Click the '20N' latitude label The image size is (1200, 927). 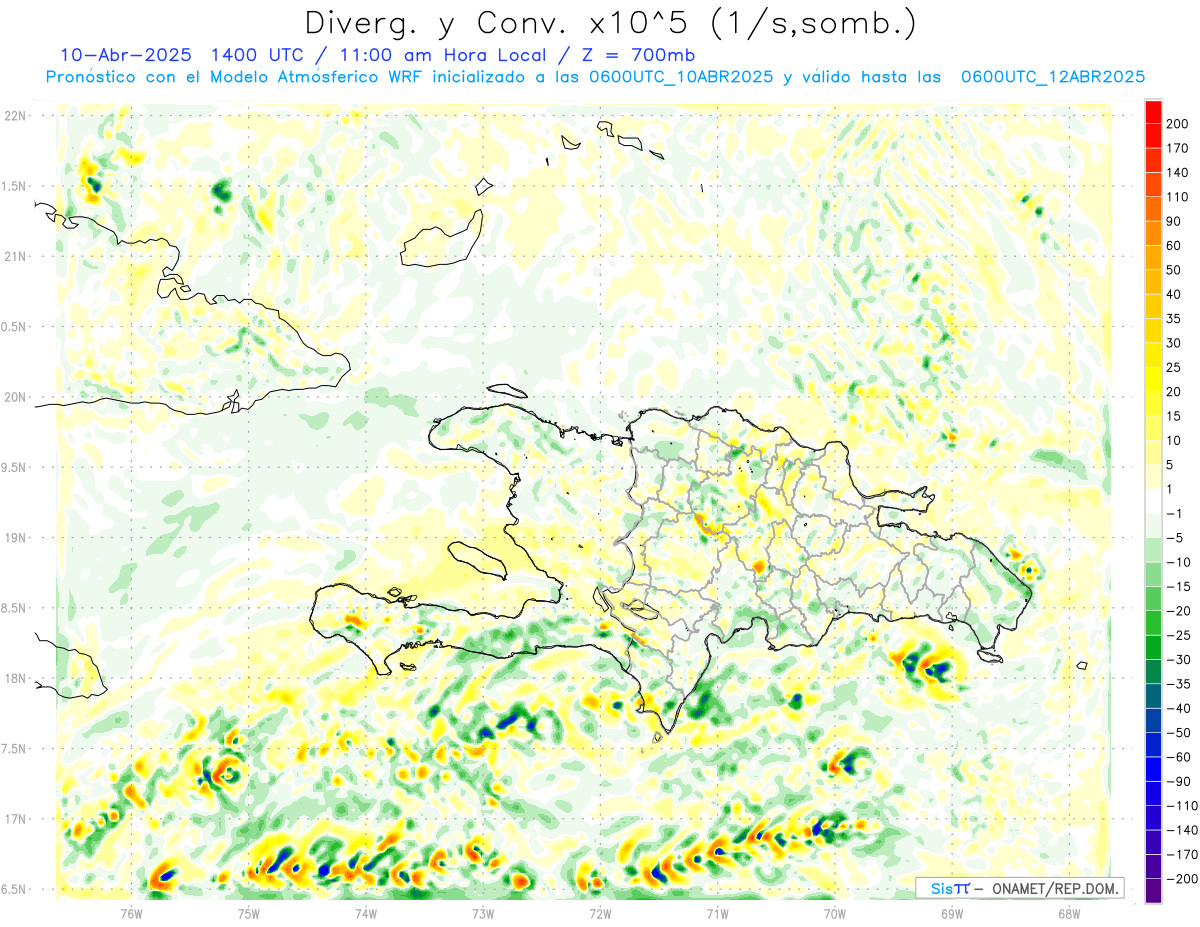(x=14, y=397)
